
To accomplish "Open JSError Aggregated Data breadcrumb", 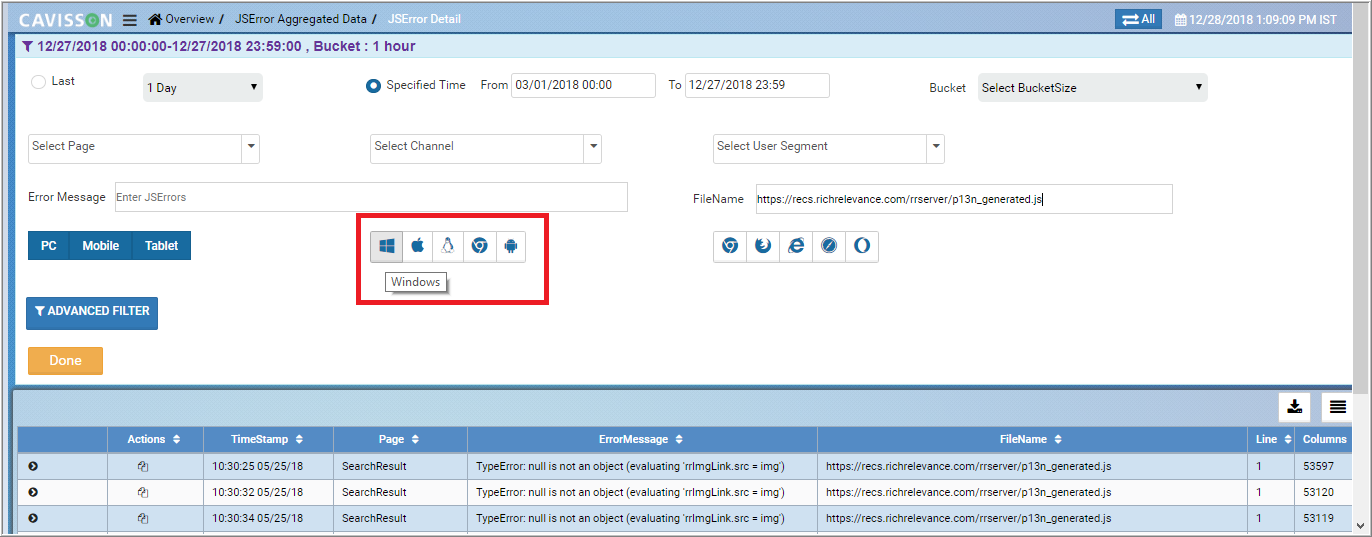I will 301,19.
